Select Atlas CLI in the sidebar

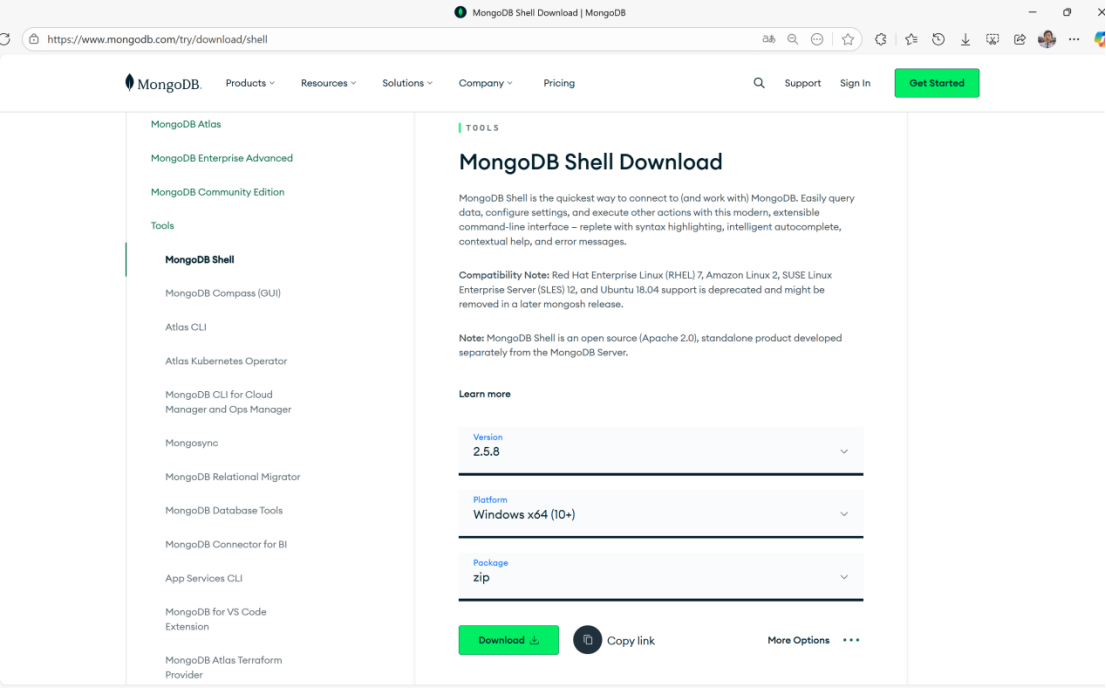pyautogui.click(x=186, y=327)
